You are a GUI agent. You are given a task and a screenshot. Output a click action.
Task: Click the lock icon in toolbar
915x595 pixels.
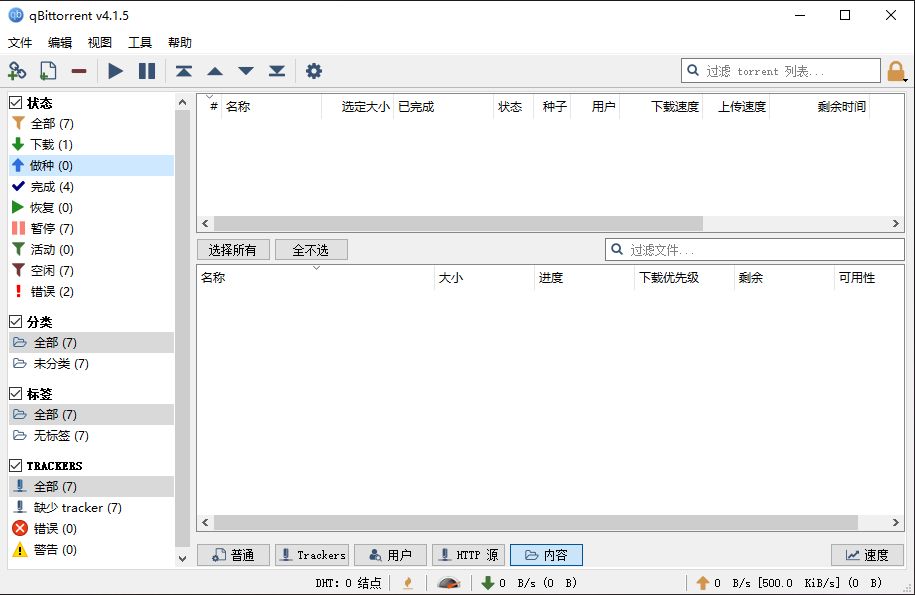click(x=895, y=71)
